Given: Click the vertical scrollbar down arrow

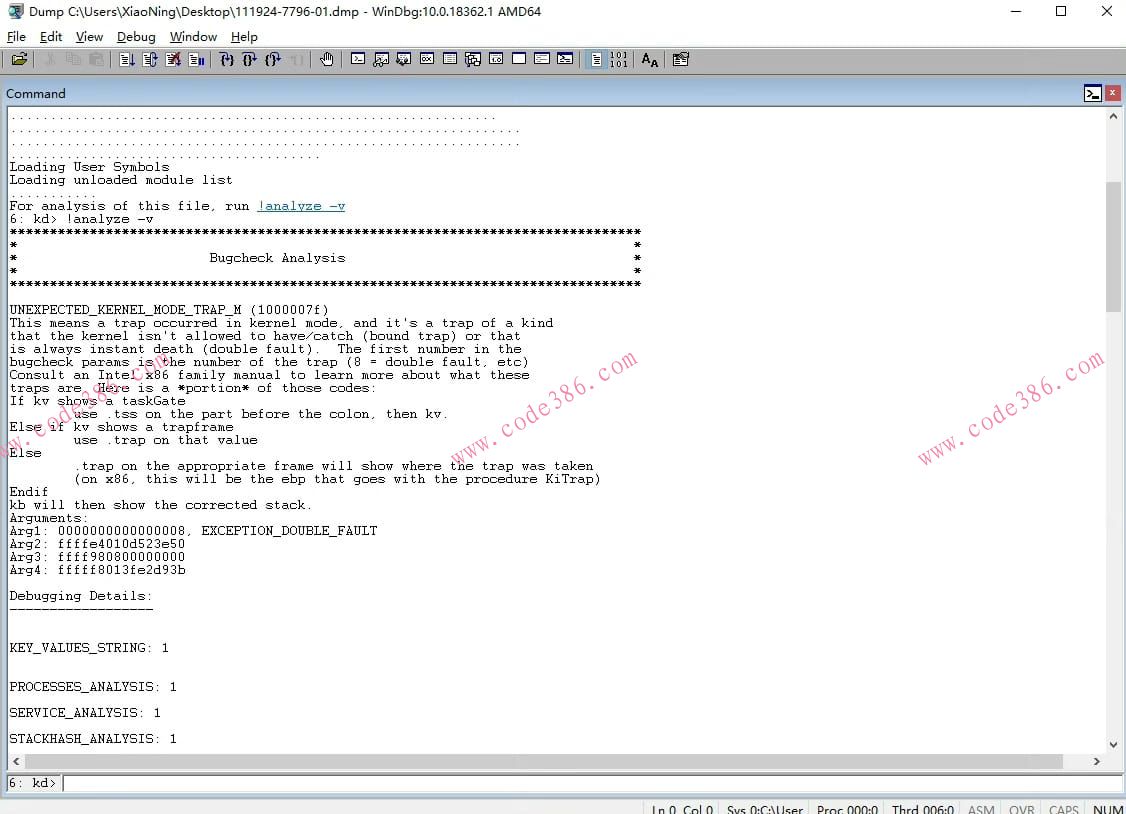Looking at the screenshot, I should point(1113,745).
